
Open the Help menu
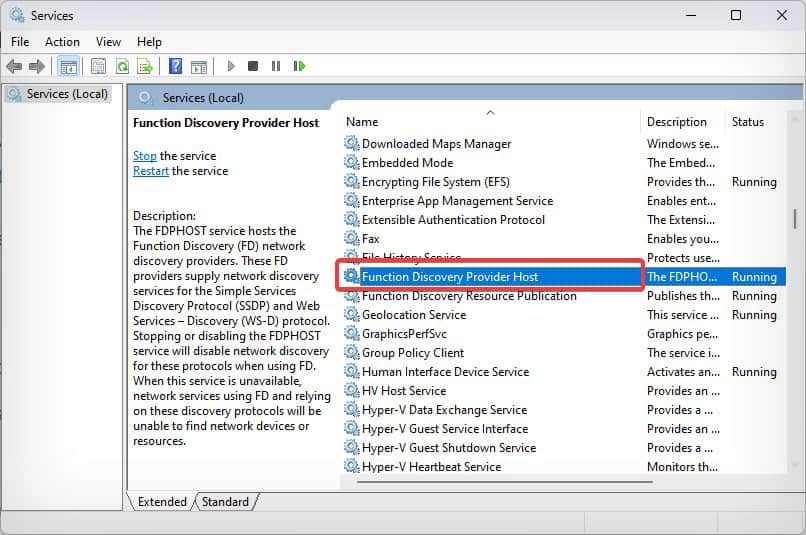(149, 42)
